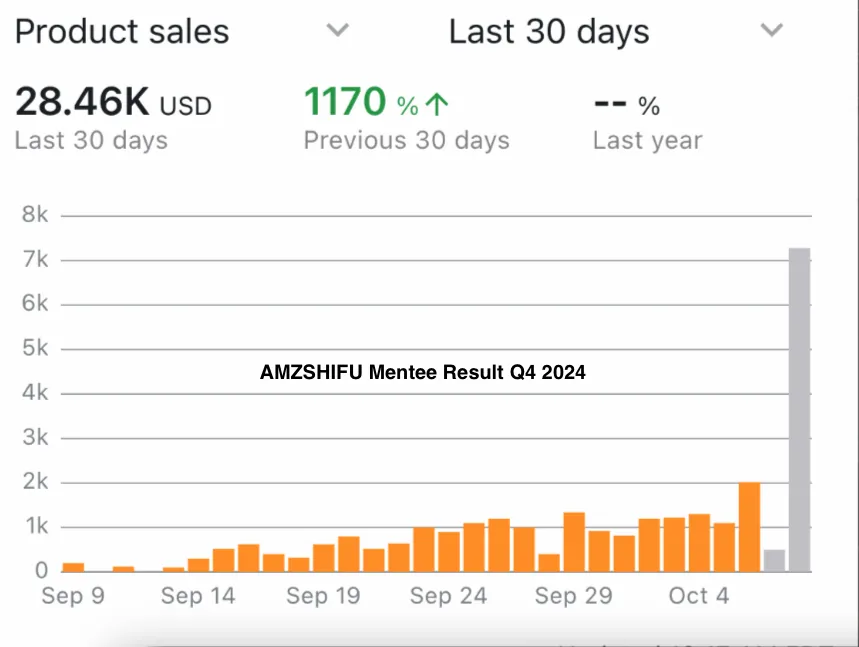This screenshot has height=647, width=859.
Task: Select the first orange bar above Sep 9
Action: [x=73, y=567]
